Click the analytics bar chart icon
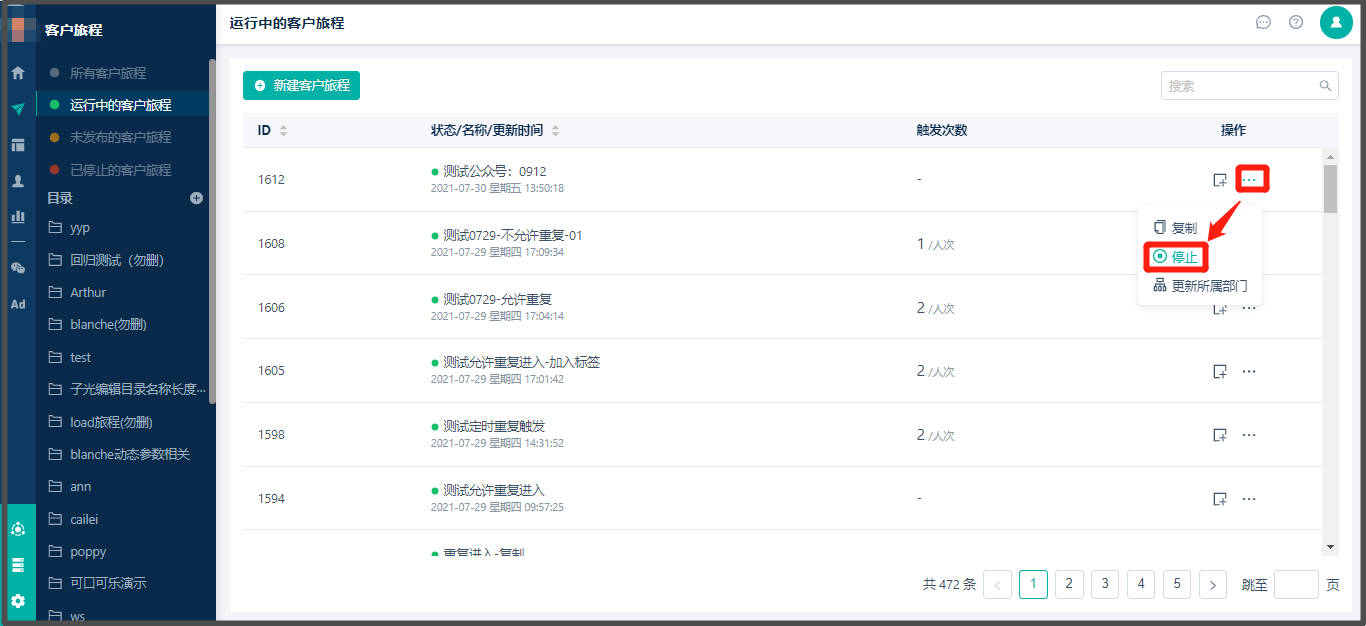Screen dimensions: 1366x626 pyautogui.click(x=17, y=216)
